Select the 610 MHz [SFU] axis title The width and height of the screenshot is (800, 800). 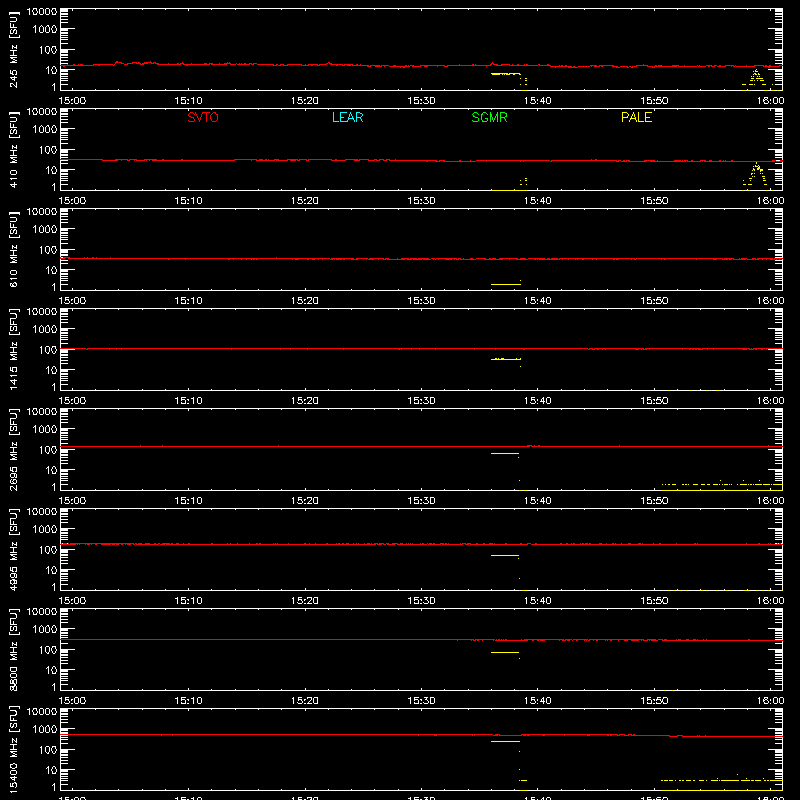click(x=14, y=249)
